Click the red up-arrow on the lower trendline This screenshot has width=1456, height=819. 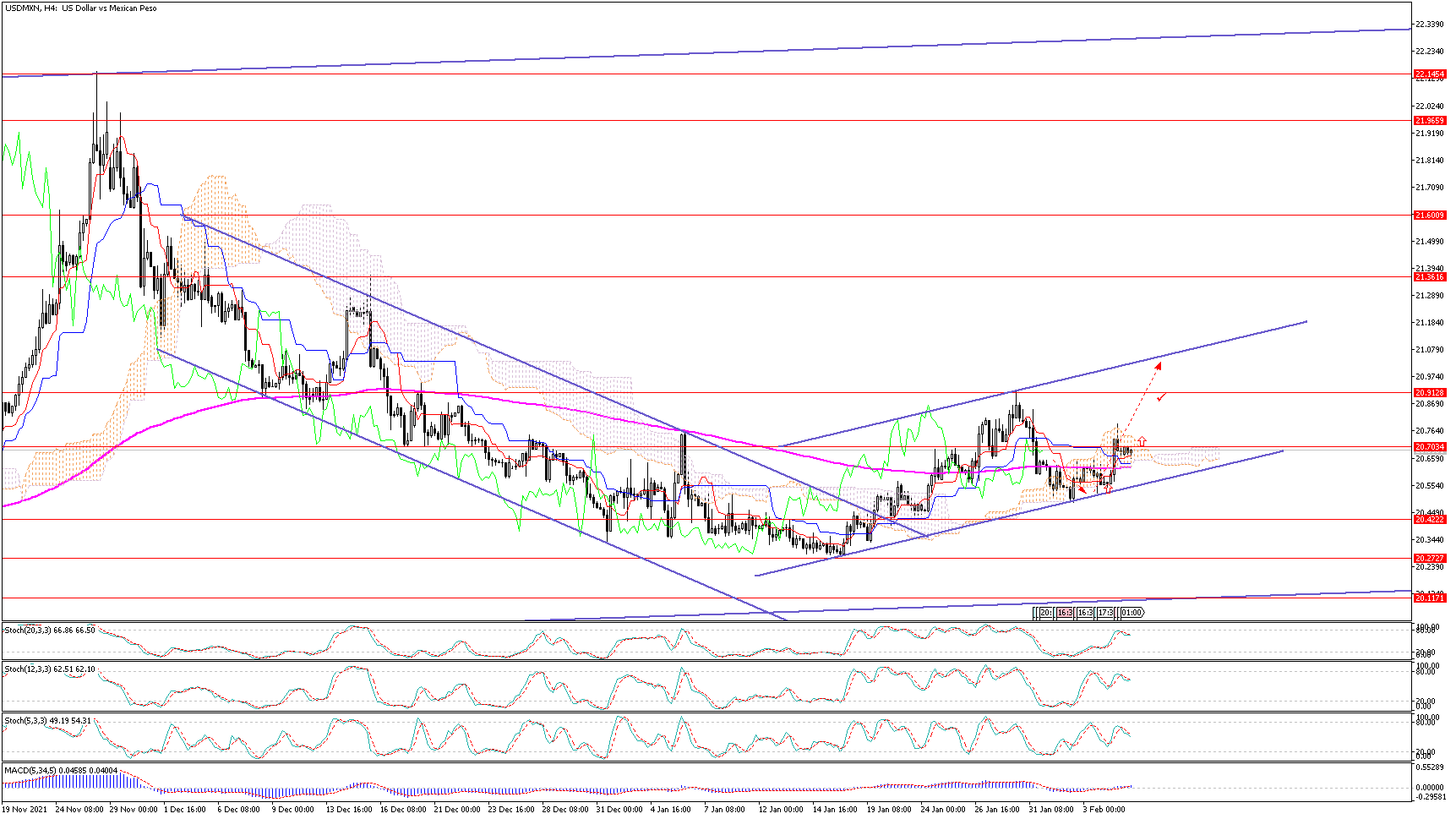1107,488
